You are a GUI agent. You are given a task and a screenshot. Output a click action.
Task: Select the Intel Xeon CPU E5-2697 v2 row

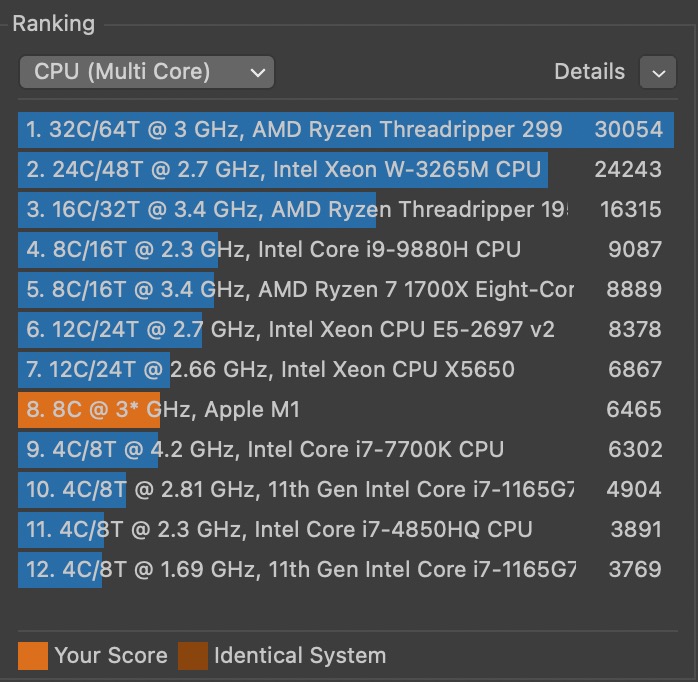pos(346,329)
